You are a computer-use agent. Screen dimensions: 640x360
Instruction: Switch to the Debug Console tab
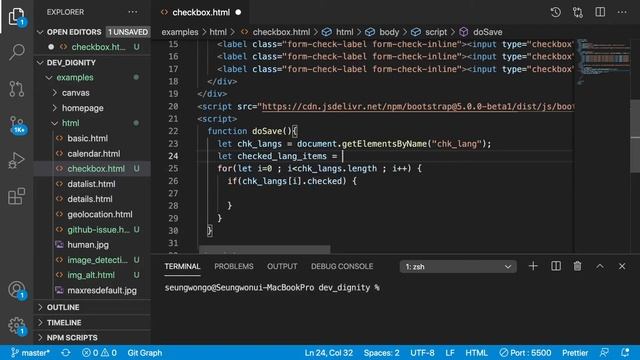point(342,267)
